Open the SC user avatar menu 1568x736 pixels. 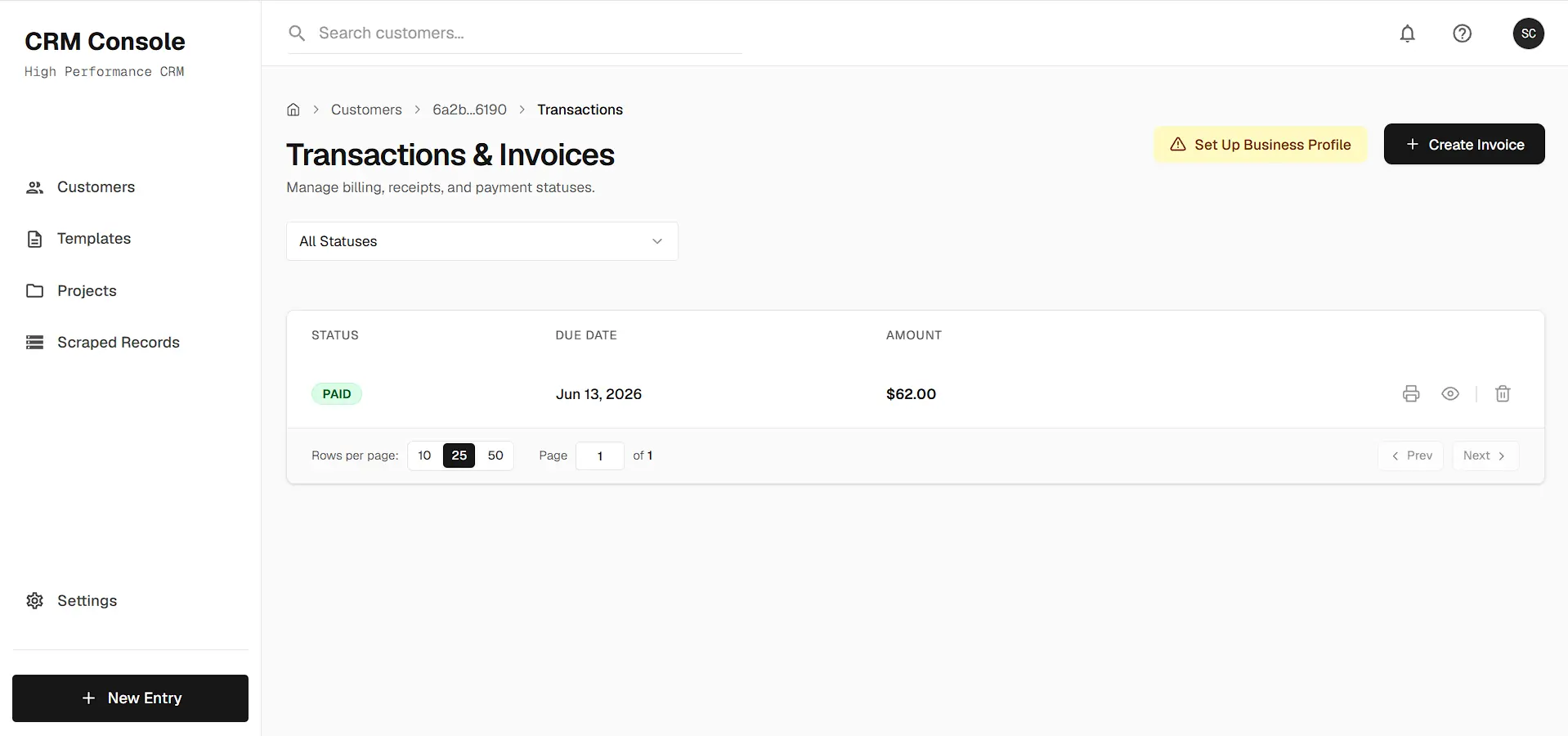1528,34
